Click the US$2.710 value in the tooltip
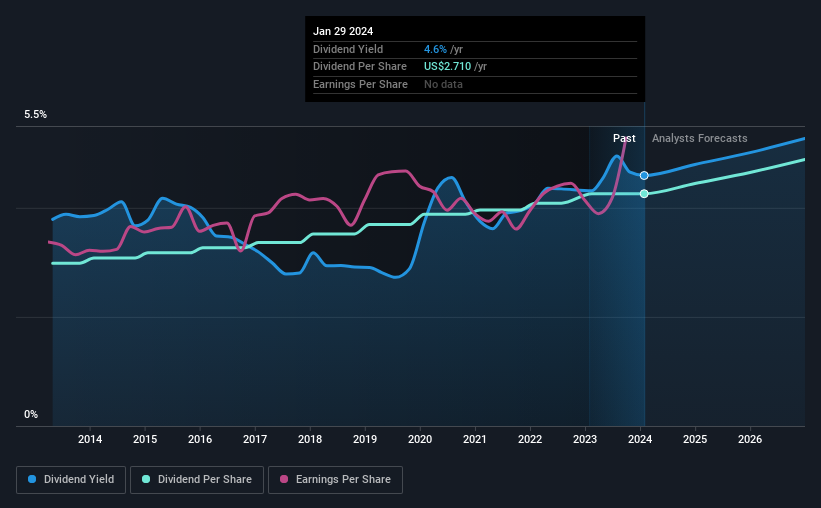821x508 pixels. [x=447, y=67]
